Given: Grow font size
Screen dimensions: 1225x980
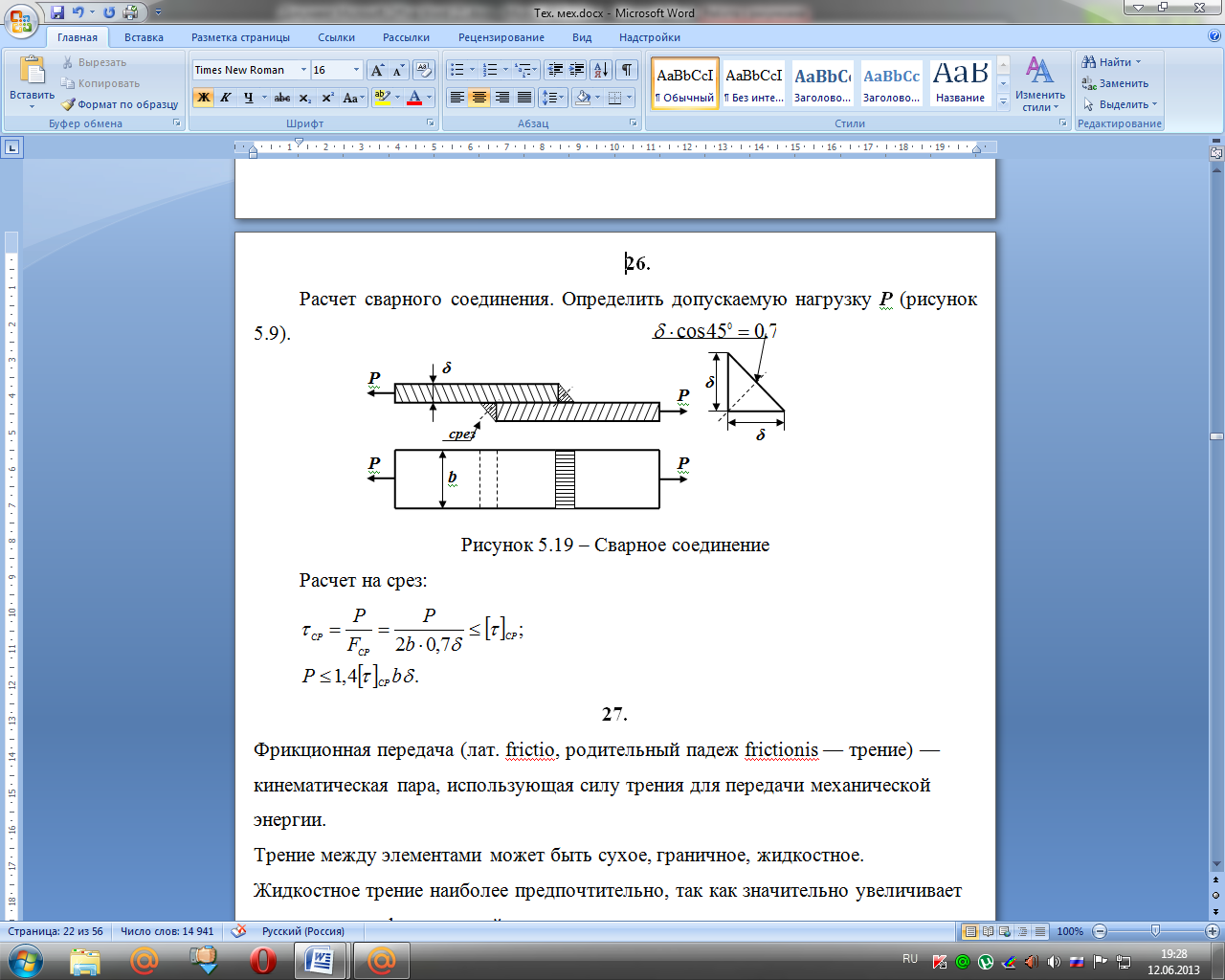Looking at the screenshot, I should pos(377,70).
